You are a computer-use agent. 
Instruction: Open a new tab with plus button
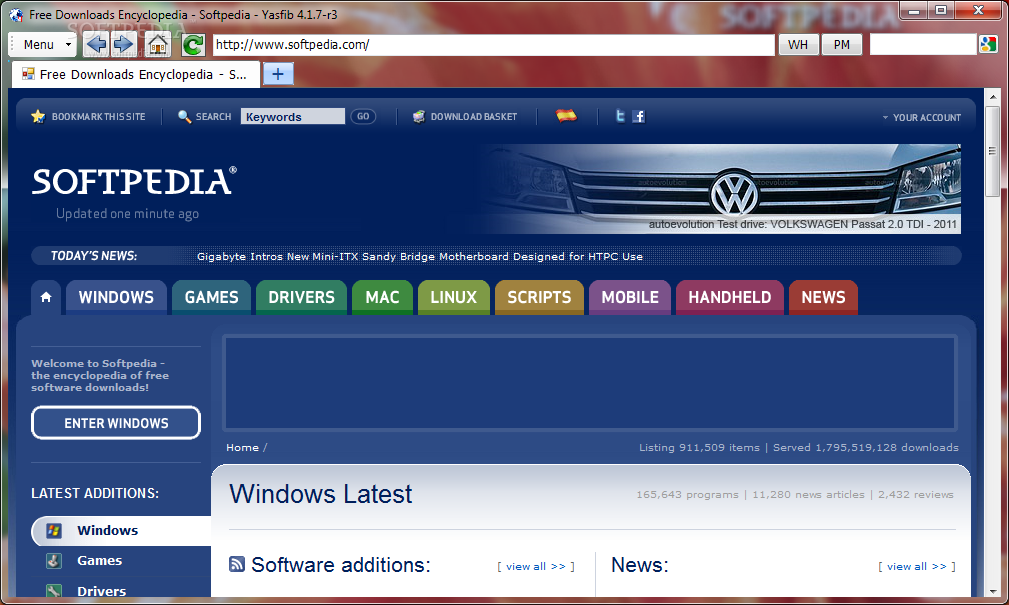pos(278,74)
